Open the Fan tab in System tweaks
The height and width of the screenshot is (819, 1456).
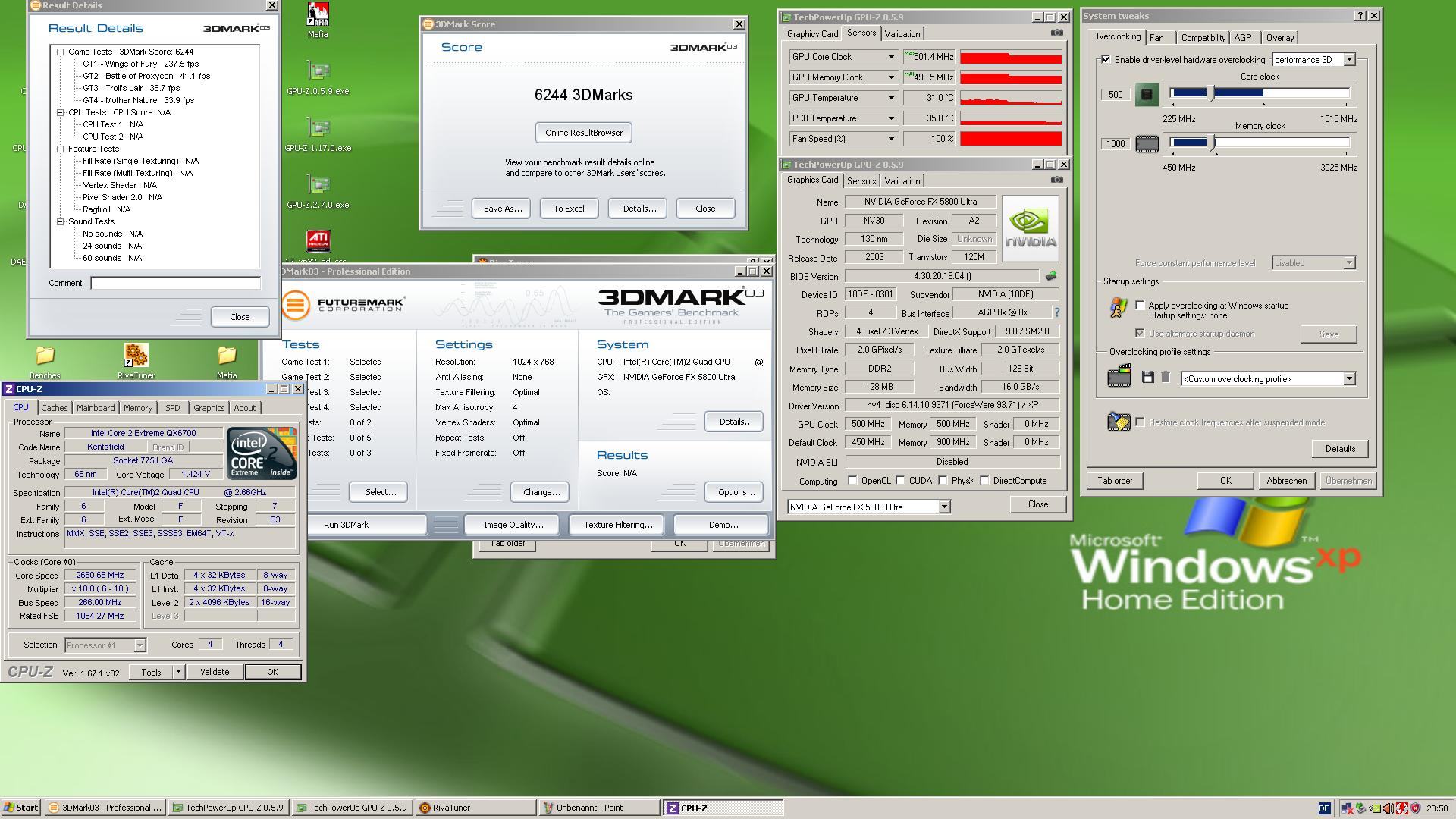(x=1156, y=38)
